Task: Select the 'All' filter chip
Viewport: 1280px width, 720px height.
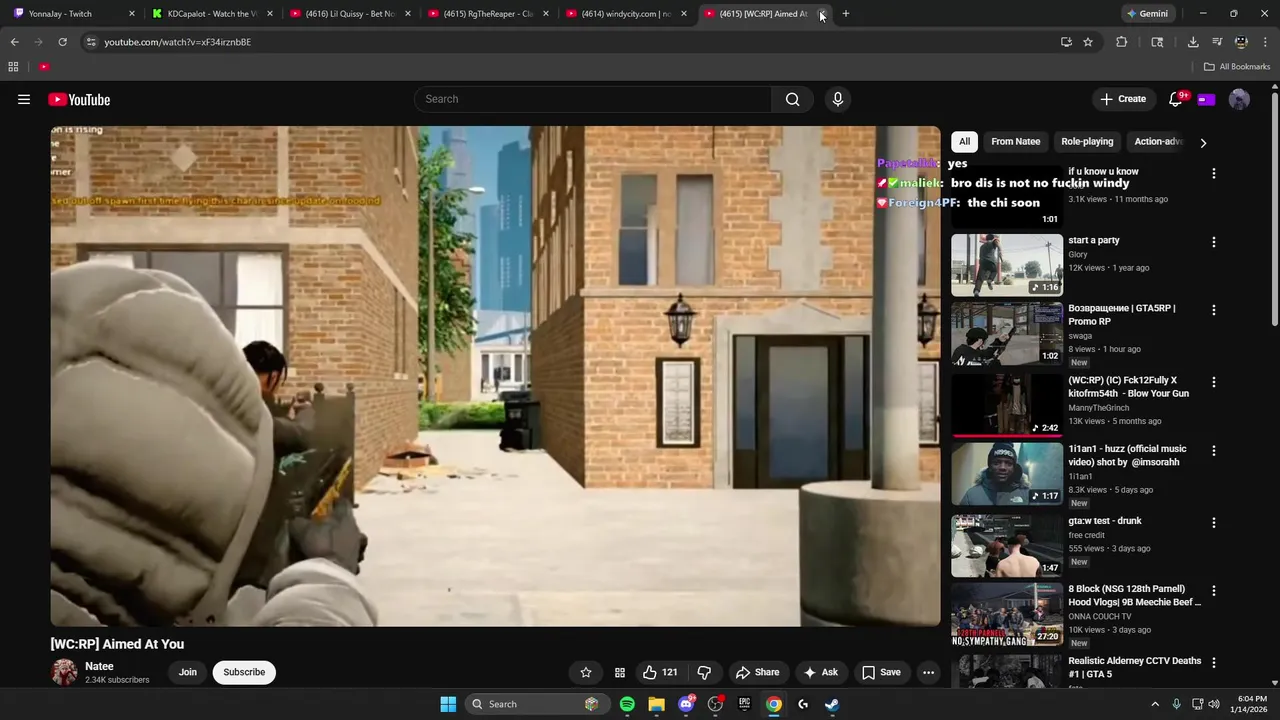Action: click(x=964, y=141)
